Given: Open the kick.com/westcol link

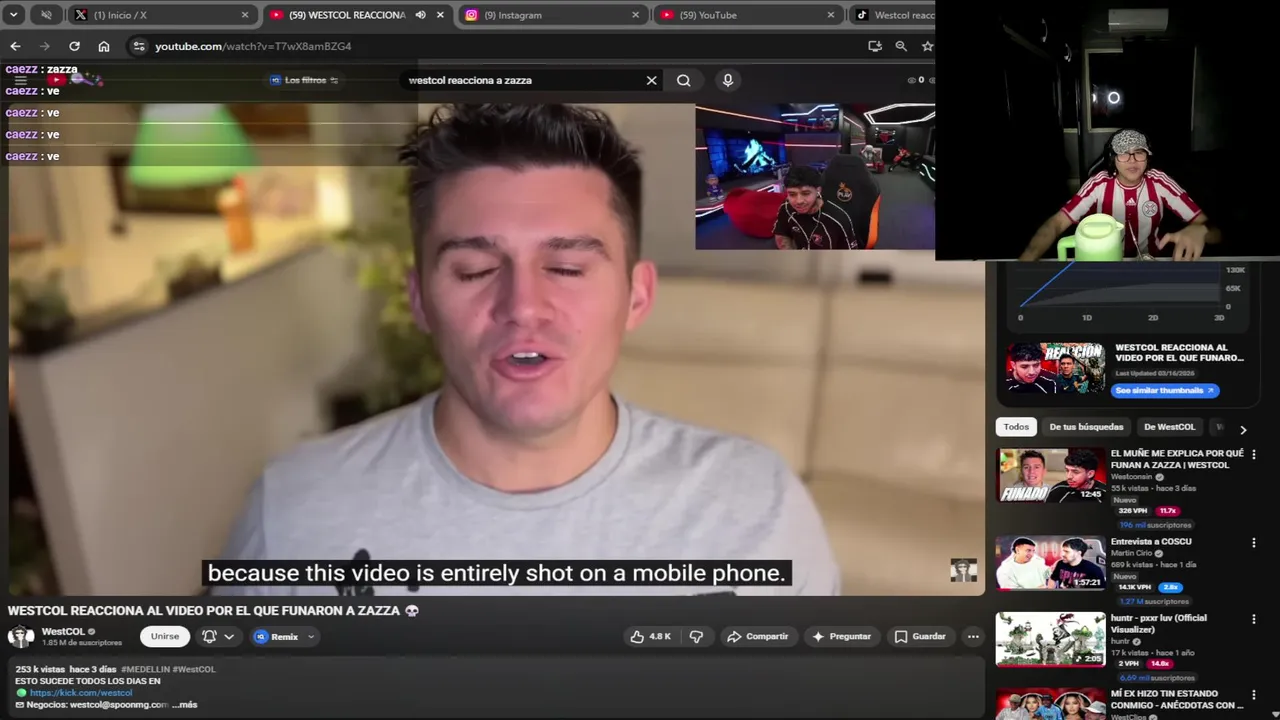Looking at the screenshot, I should click(80, 693).
